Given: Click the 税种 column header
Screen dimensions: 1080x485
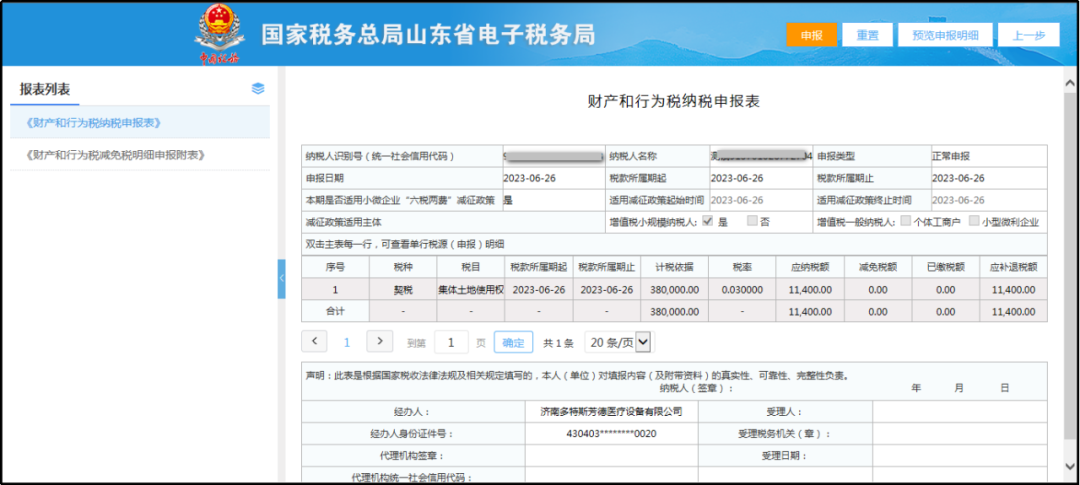Looking at the screenshot, I should click(x=403, y=267).
